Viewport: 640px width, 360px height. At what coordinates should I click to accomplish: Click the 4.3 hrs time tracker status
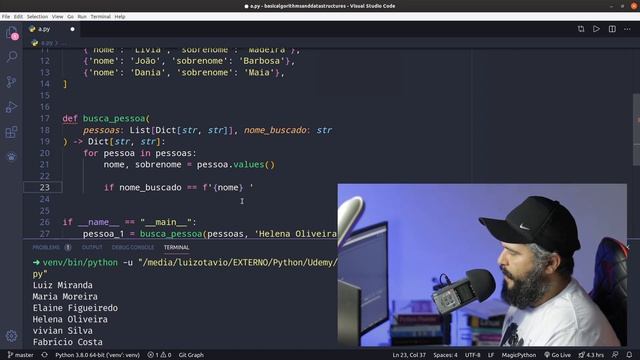click(591, 355)
